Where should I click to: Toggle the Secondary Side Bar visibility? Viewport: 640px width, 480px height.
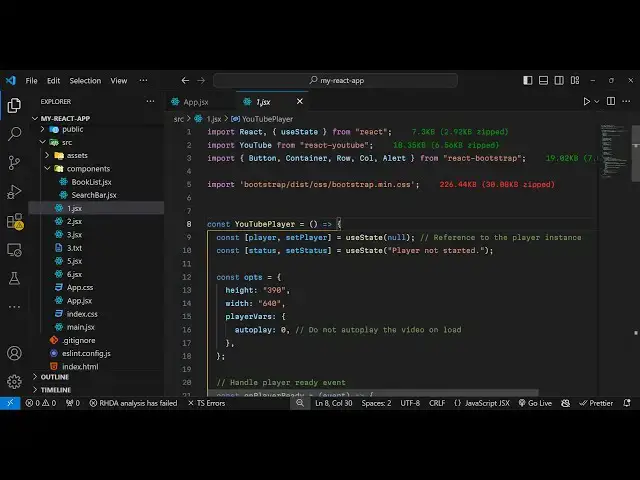click(559, 80)
